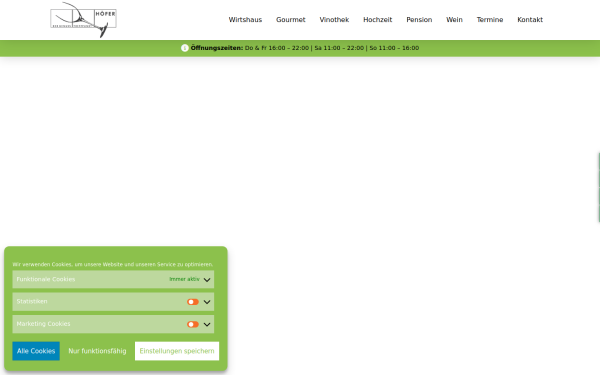This screenshot has width=600, height=375.
Task: Go to the Vinothek page
Action: (x=334, y=20)
